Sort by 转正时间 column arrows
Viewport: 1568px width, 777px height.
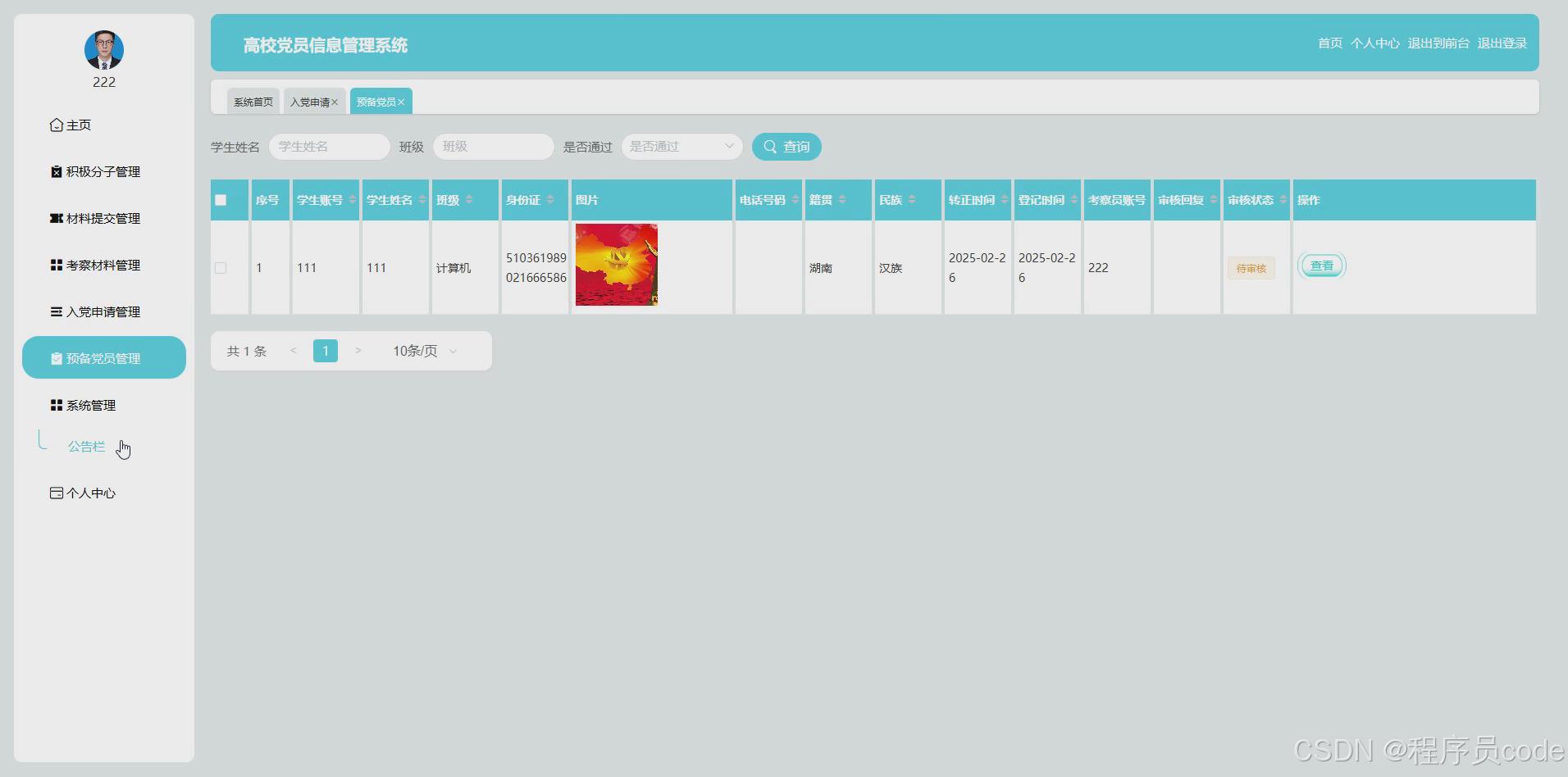pos(1005,200)
